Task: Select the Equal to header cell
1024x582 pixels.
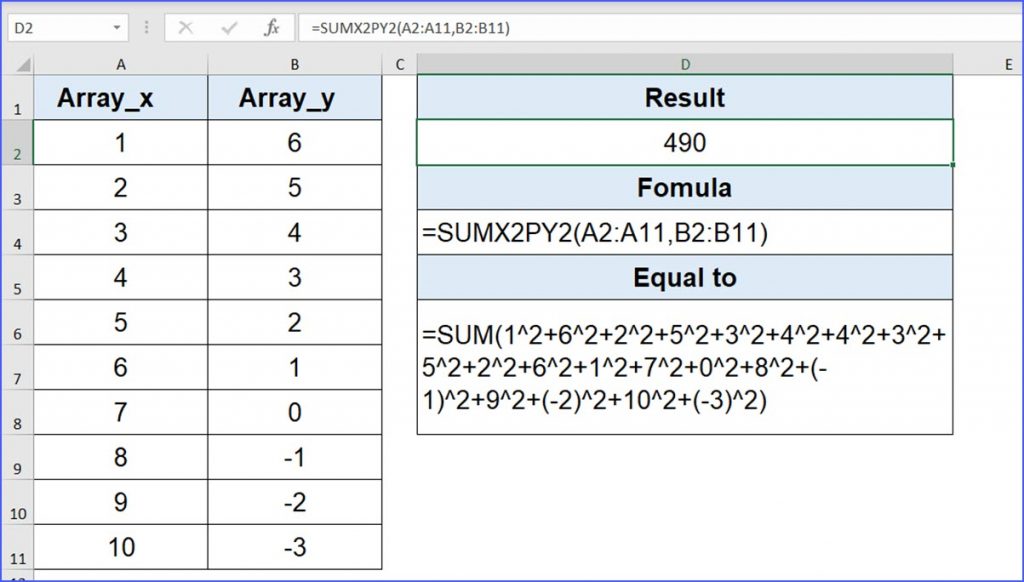Action: (684, 277)
